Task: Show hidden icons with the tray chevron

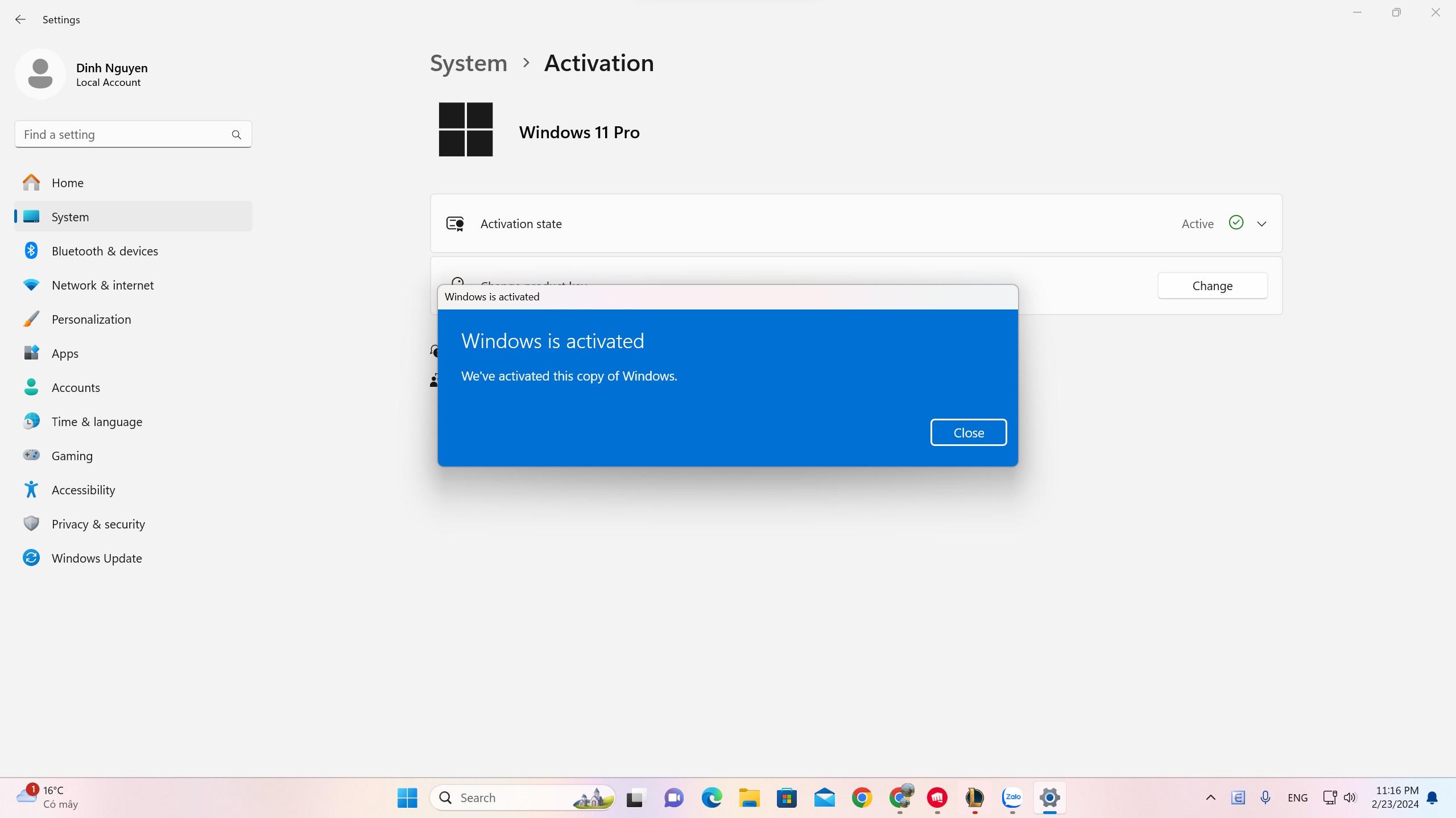Action: tap(1211, 798)
